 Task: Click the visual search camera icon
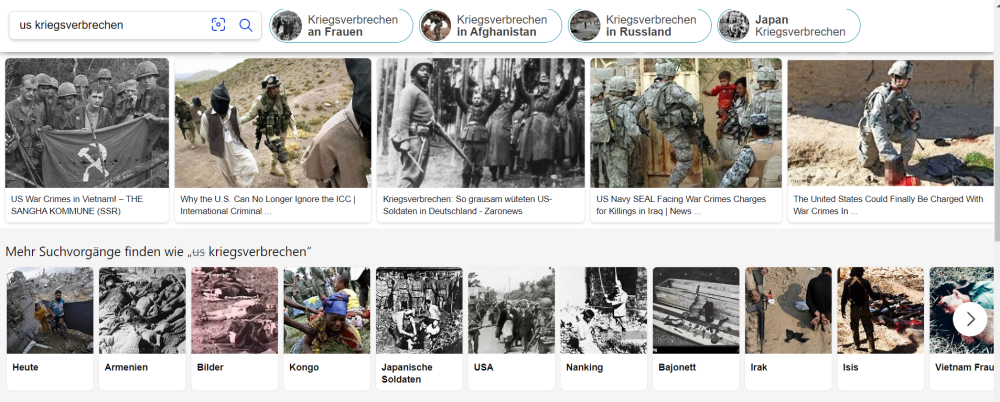point(218,25)
